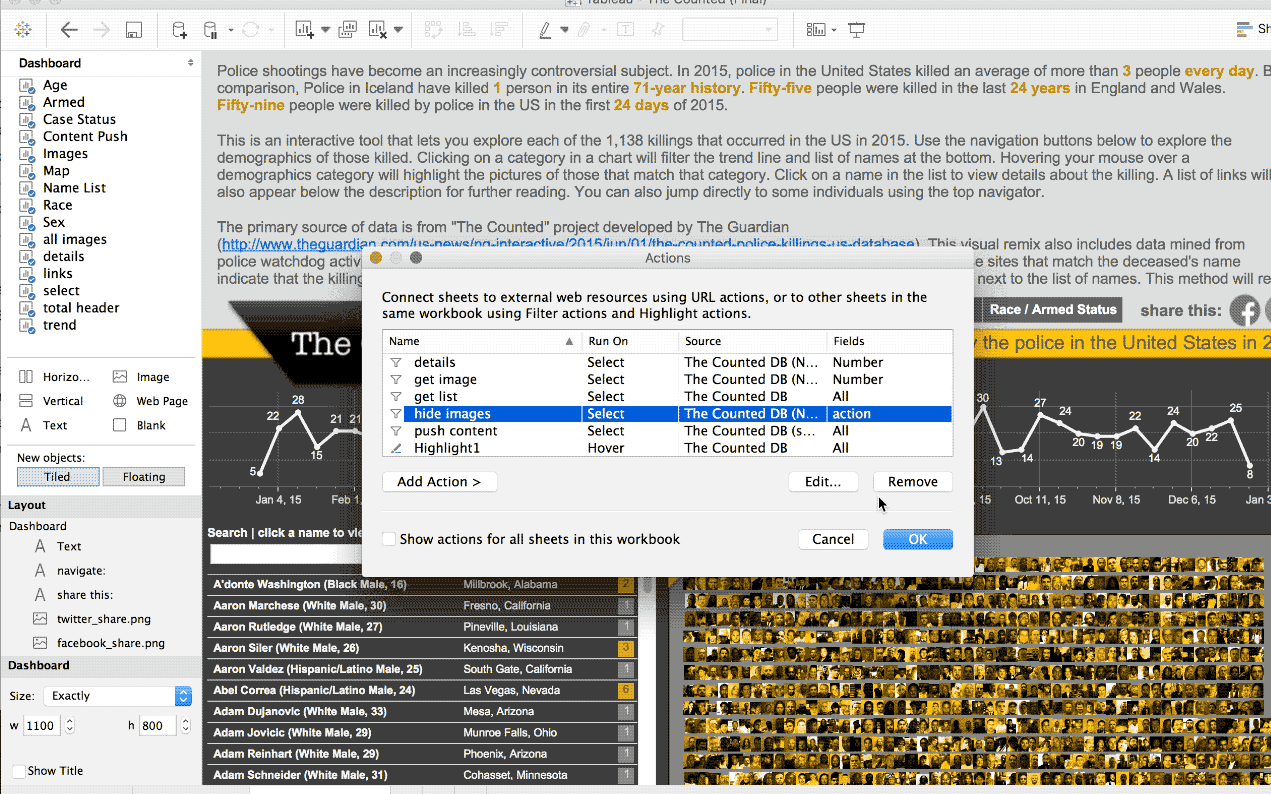Click the Duplicate Sheet icon
The width and height of the screenshot is (1271, 794).
[349, 30]
